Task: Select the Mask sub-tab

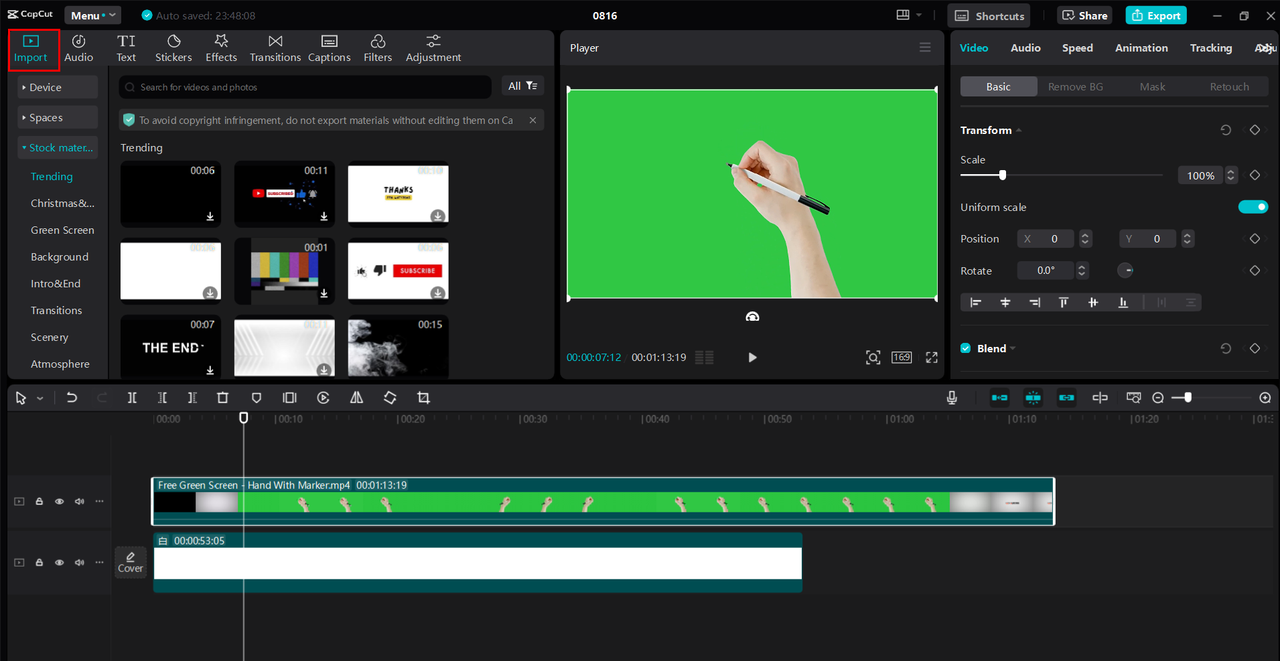Action: click(x=1152, y=87)
